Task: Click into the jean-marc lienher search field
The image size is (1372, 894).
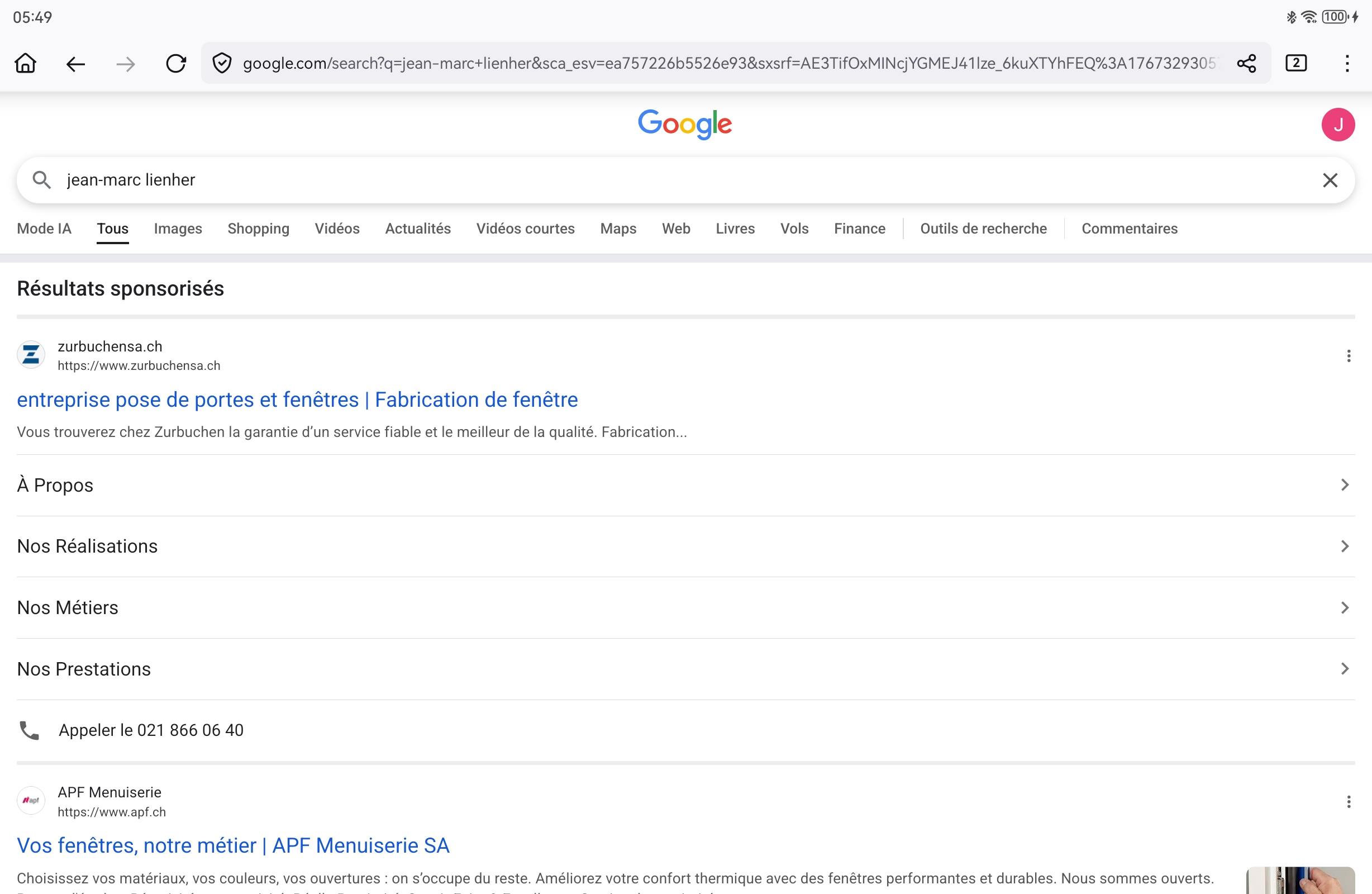Action: click(x=634, y=180)
